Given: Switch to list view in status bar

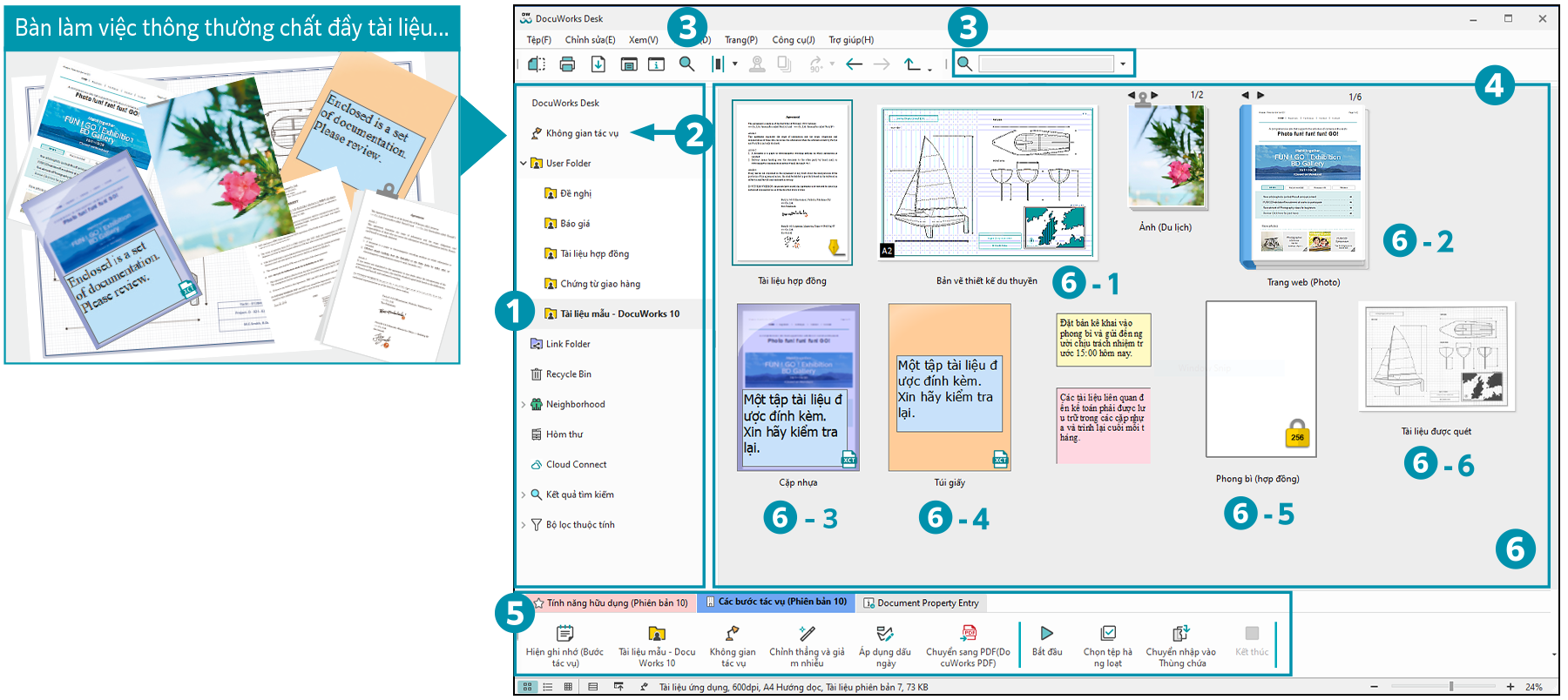Looking at the screenshot, I should click(548, 687).
